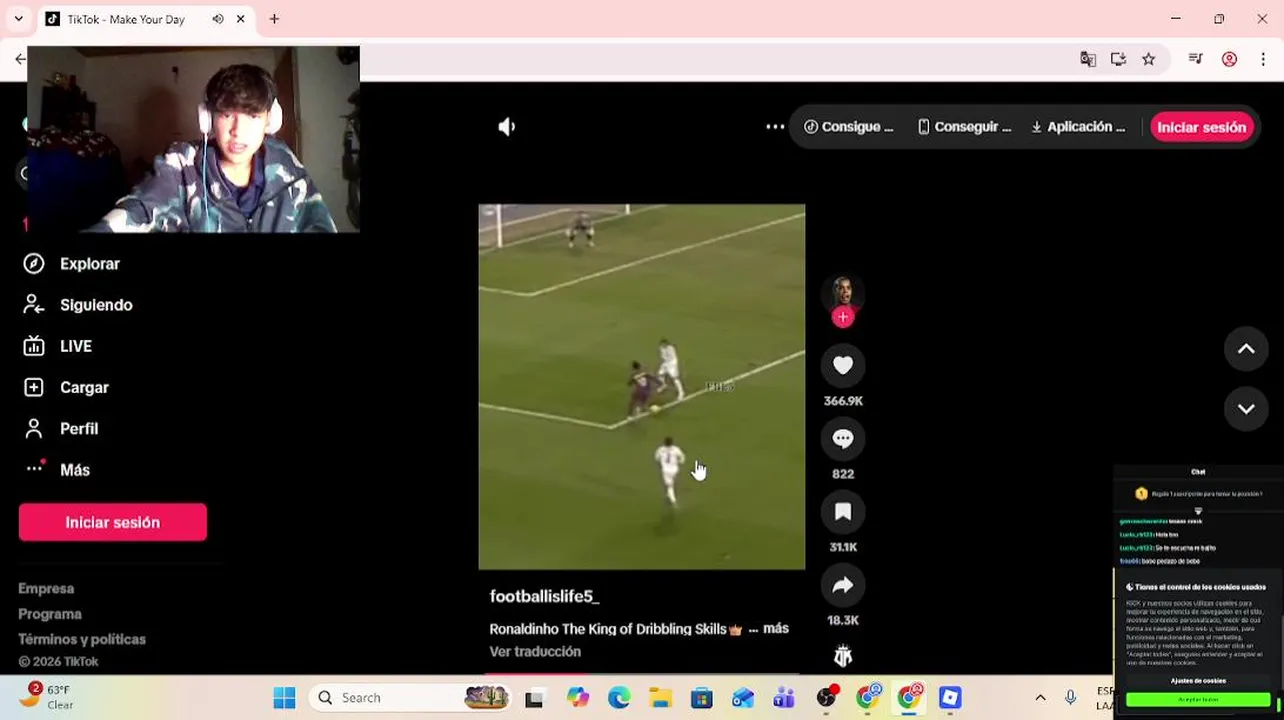This screenshot has height=720, width=1284.
Task: Click Ver traducción under caption
Action: (x=535, y=651)
